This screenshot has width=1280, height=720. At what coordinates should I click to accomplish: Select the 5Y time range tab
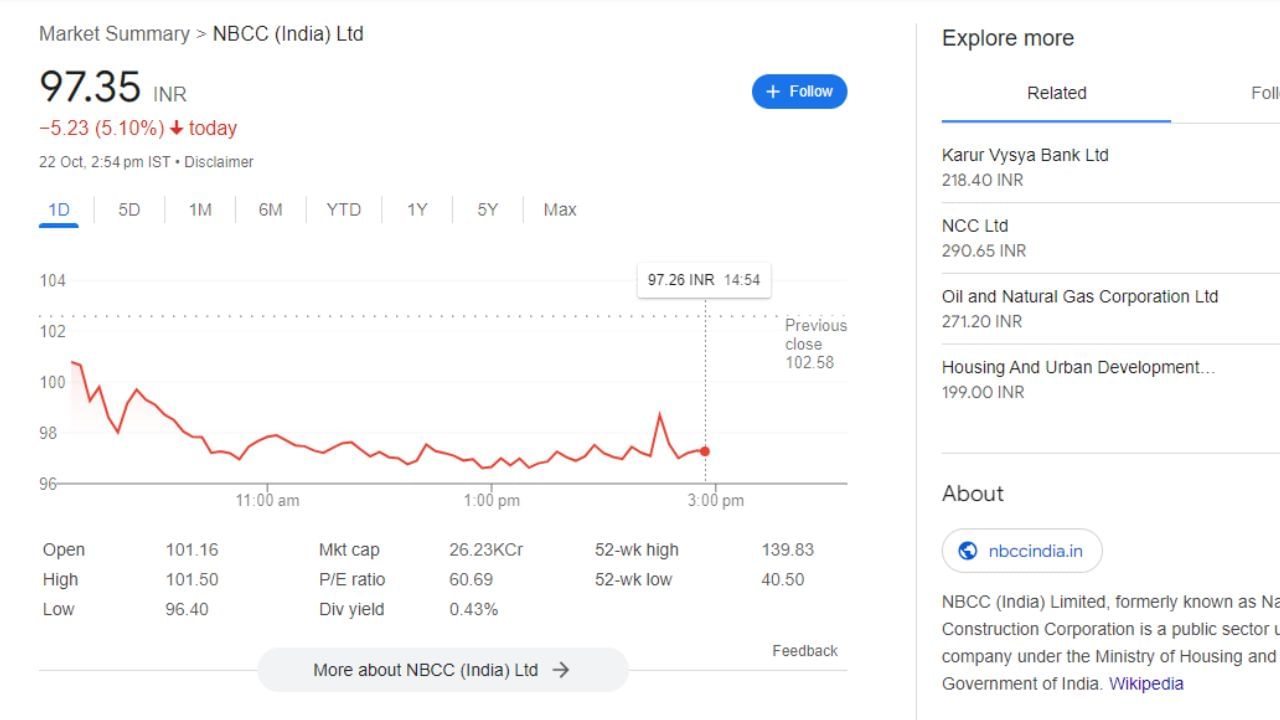[x=487, y=210]
